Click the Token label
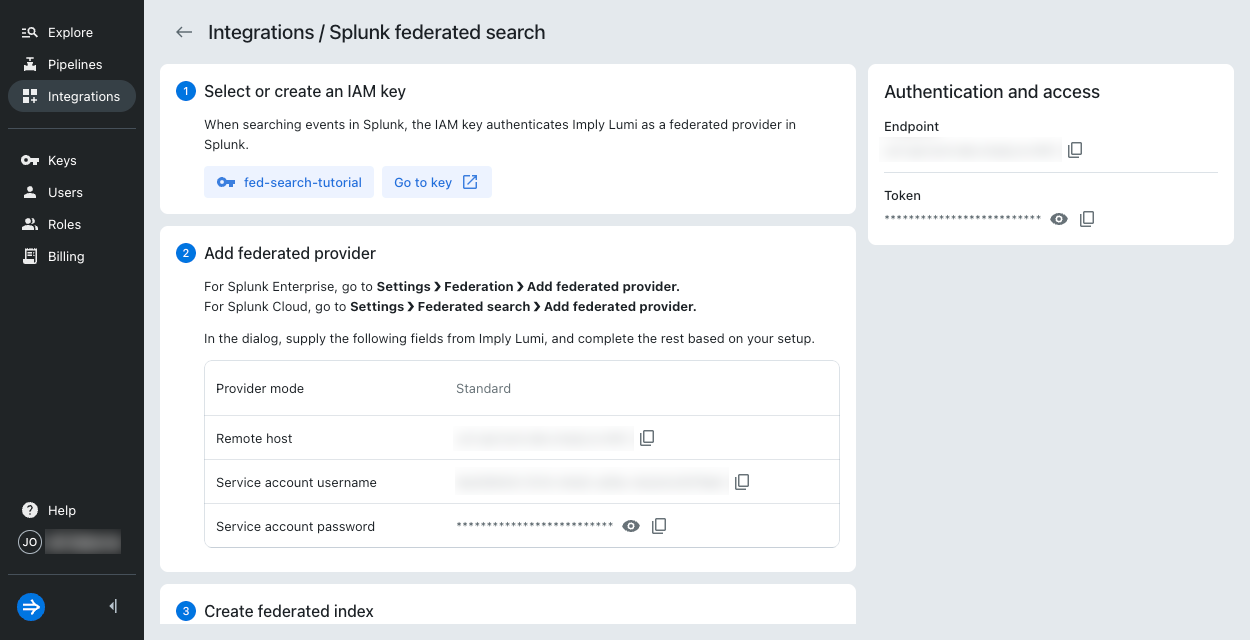 coord(902,196)
